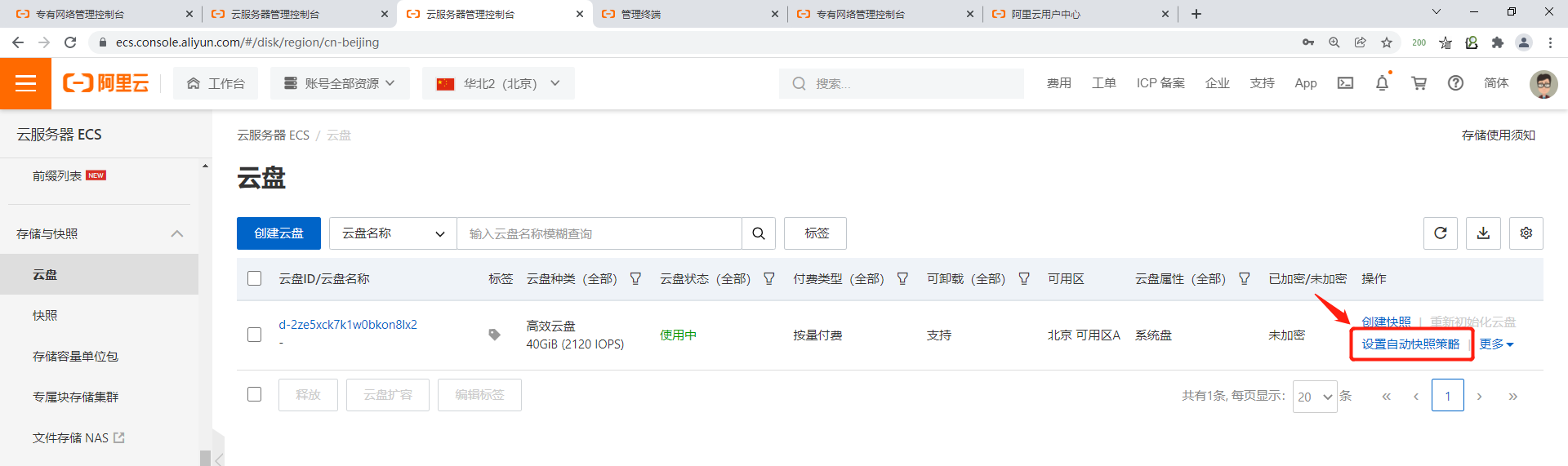Screen dimensions: 1568x466
Task: Click 设置自动快照策略 link
Action: pyautogui.click(x=1410, y=344)
